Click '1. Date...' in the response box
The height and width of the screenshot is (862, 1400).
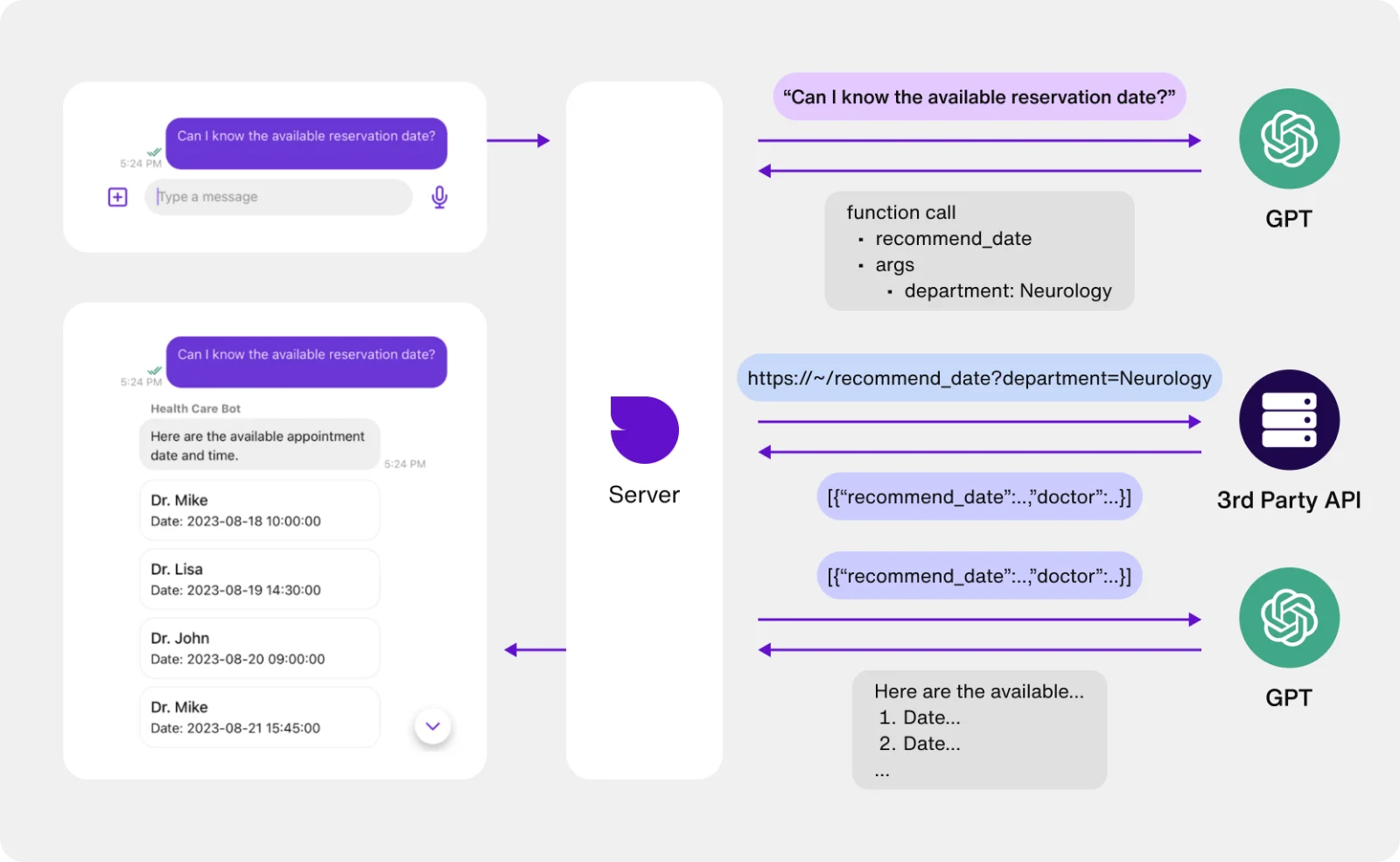point(920,718)
